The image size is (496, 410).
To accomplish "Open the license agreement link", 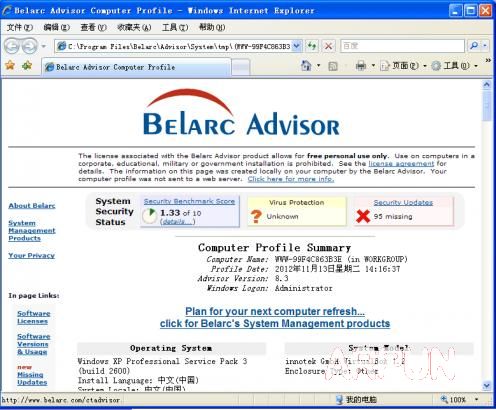I will click(x=401, y=164).
